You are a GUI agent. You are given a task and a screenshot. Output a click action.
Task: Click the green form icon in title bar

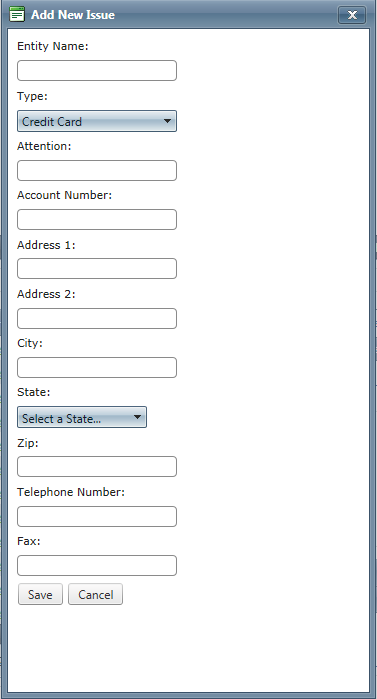click(17, 14)
